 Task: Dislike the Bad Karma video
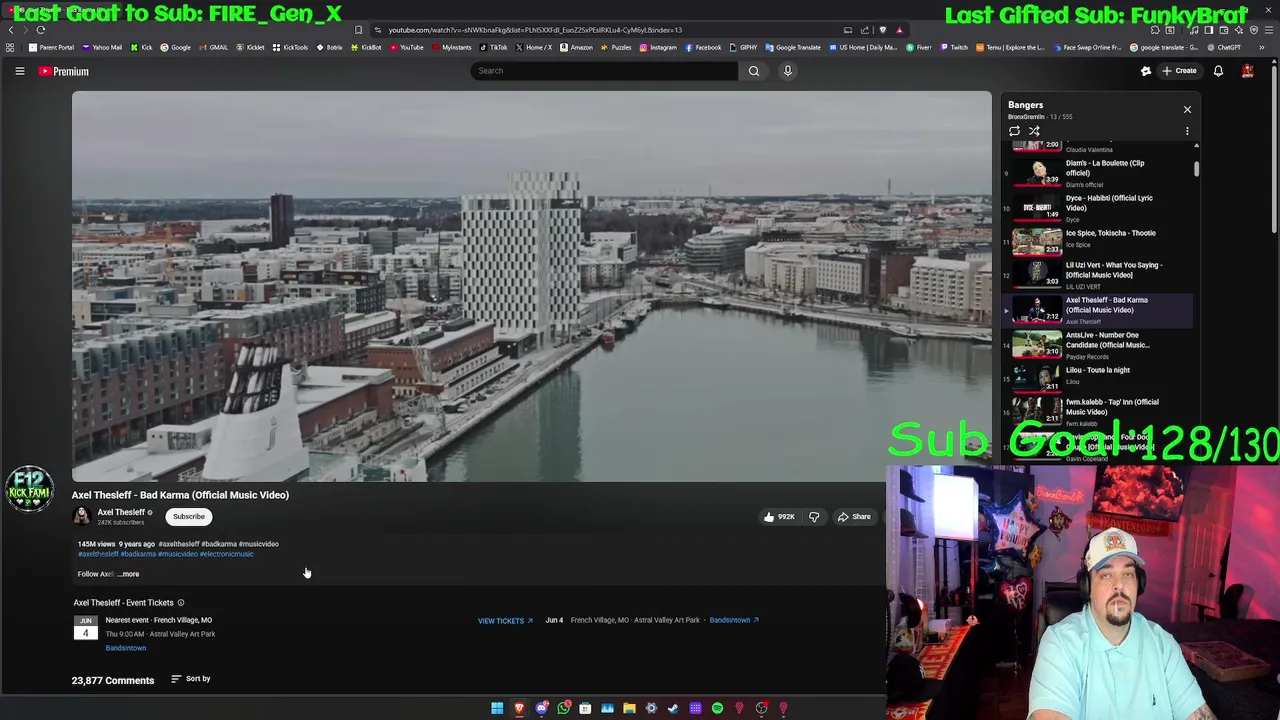click(x=814, y=517)
